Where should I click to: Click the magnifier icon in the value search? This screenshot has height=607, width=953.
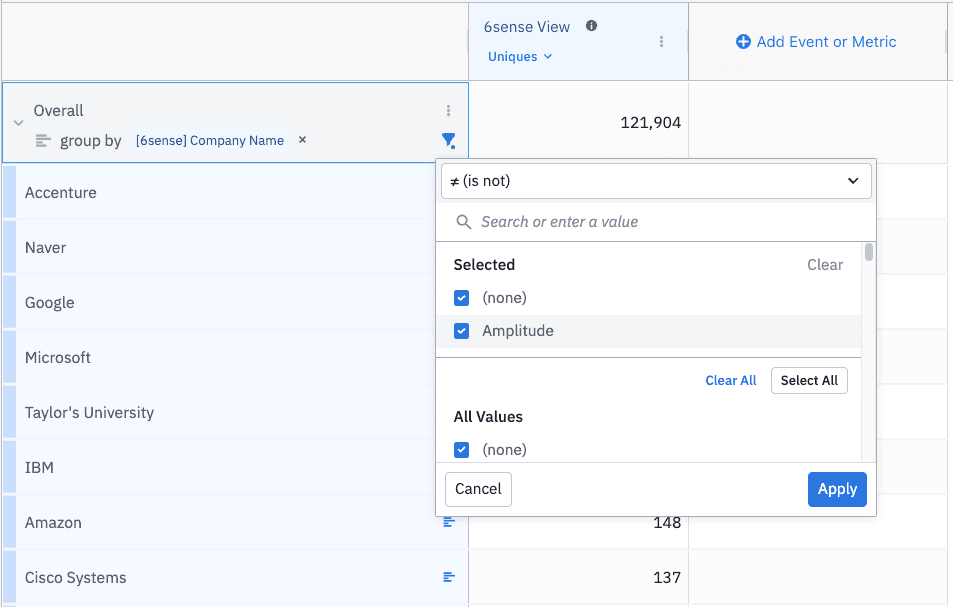(463, 221)
